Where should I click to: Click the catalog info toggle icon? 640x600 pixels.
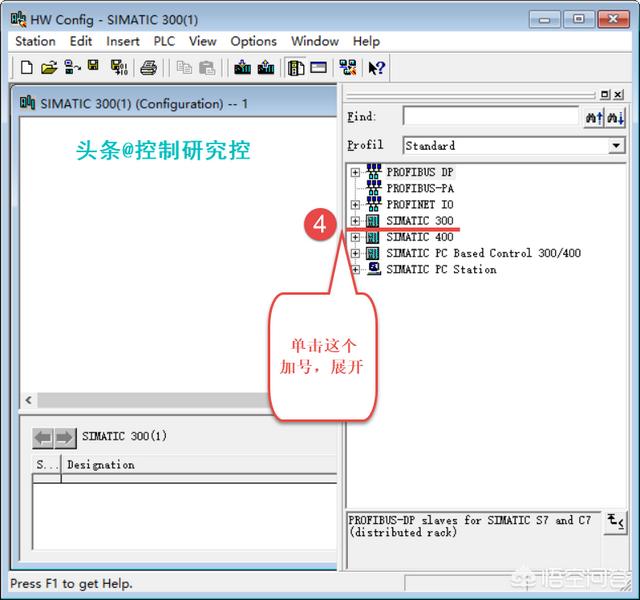tap(616, 522)
